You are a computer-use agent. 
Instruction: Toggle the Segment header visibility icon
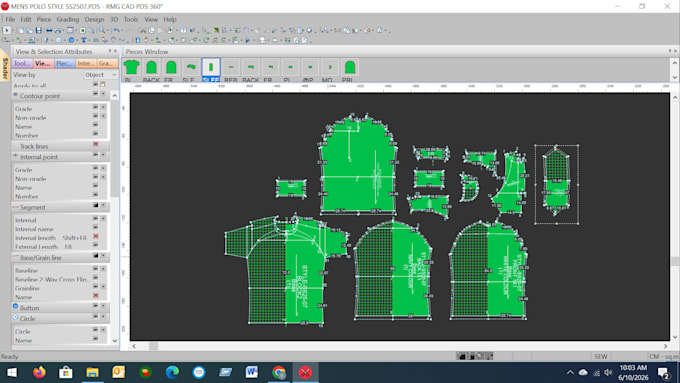(95, 205)
